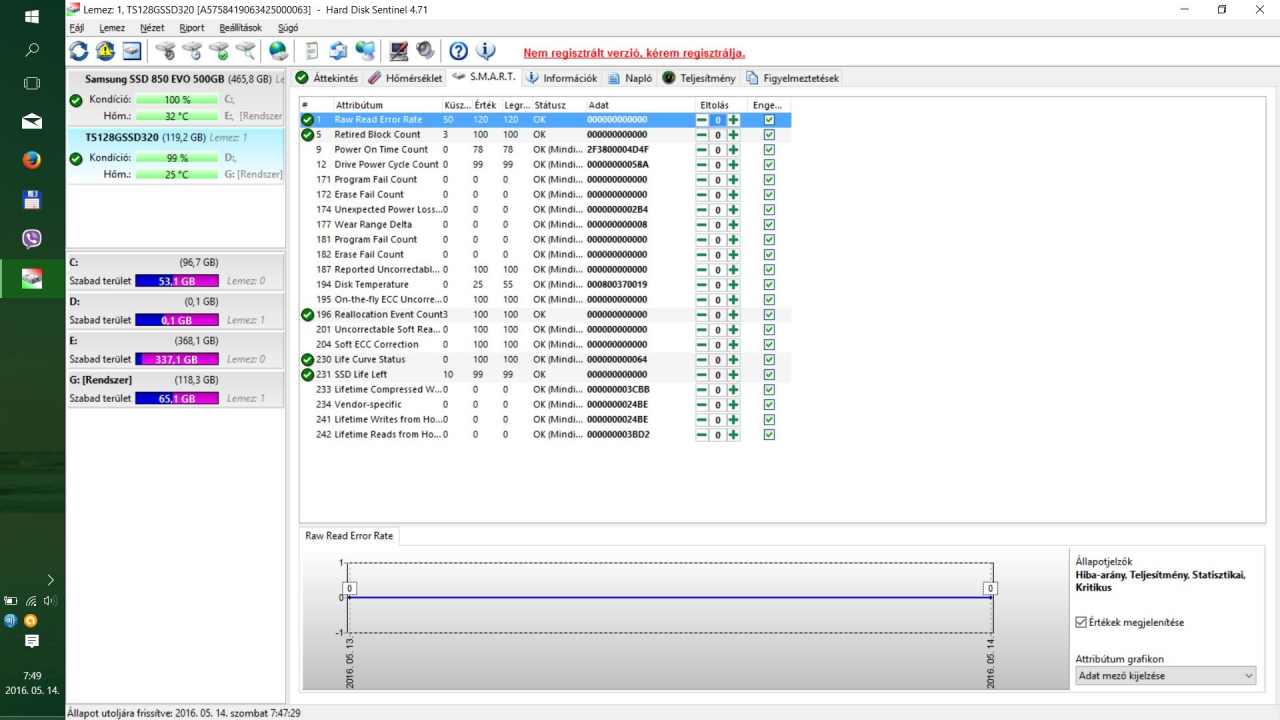Open Attribútum grafikon dropdown
The width and height of the screenshot is (1280, 720).
click(1166, 676)
